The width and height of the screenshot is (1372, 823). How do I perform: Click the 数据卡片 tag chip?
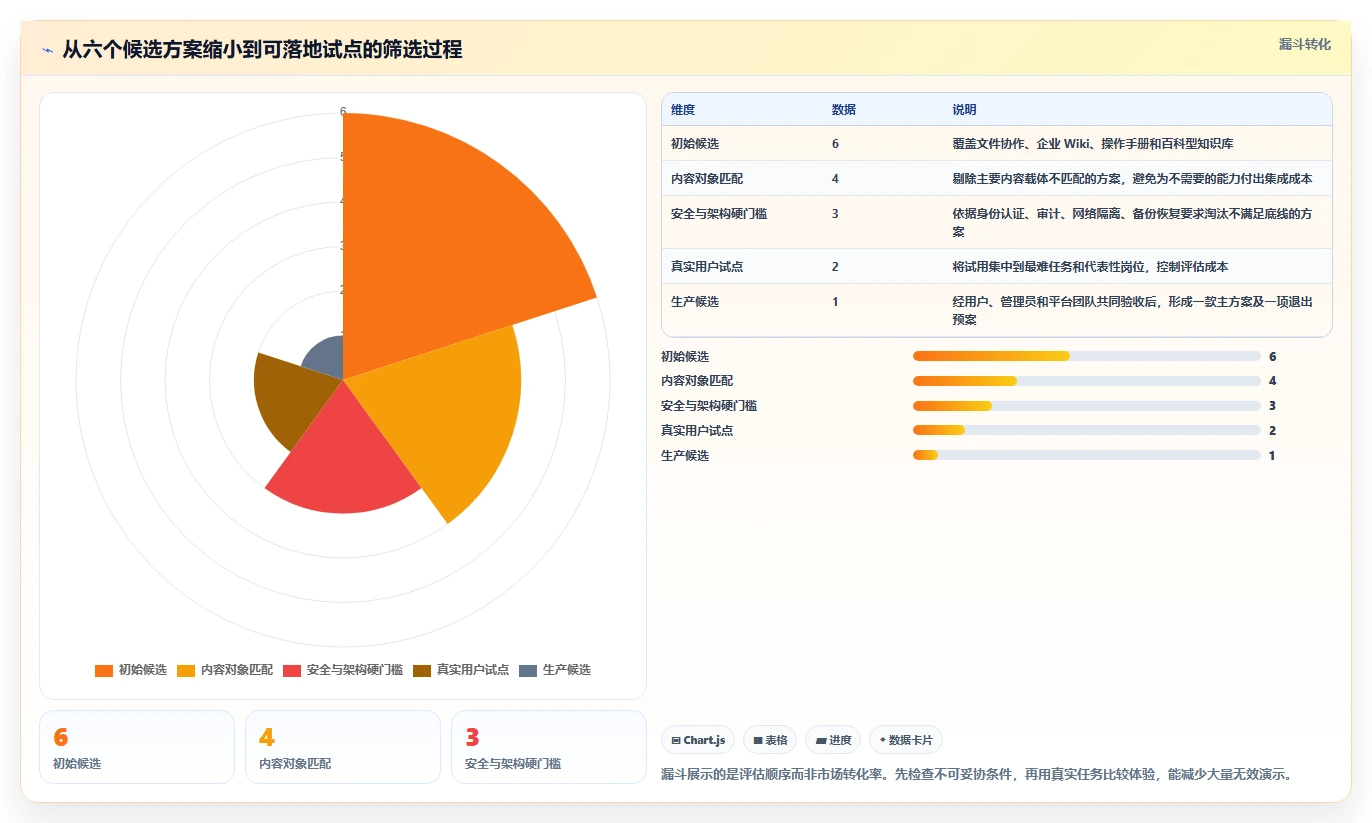tap(906, 740)
